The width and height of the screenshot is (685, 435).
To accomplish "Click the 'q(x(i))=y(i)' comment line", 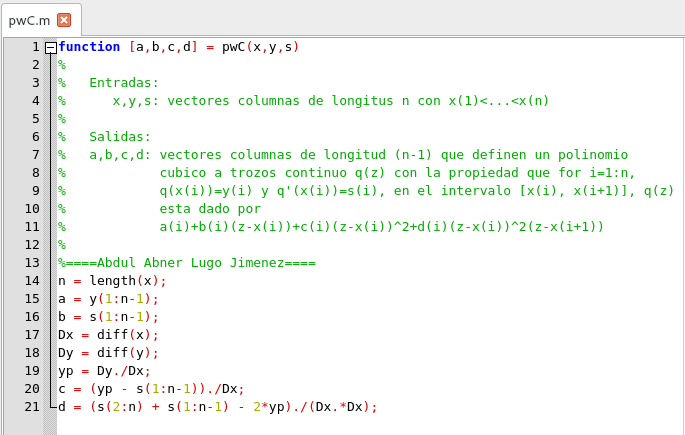I will [417, 191].
